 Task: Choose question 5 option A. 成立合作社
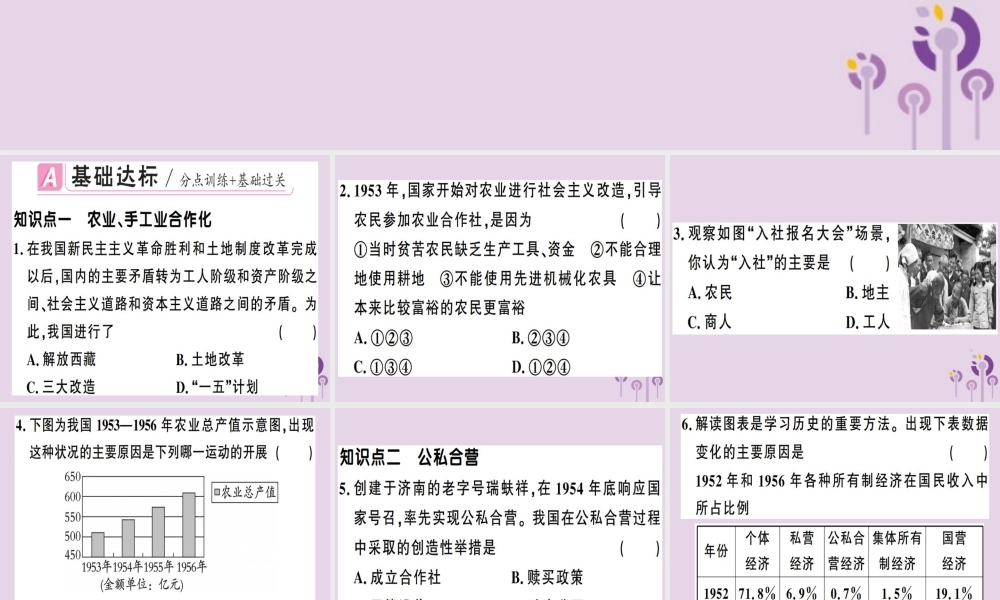pyautogui.click(x=397, y=578)
